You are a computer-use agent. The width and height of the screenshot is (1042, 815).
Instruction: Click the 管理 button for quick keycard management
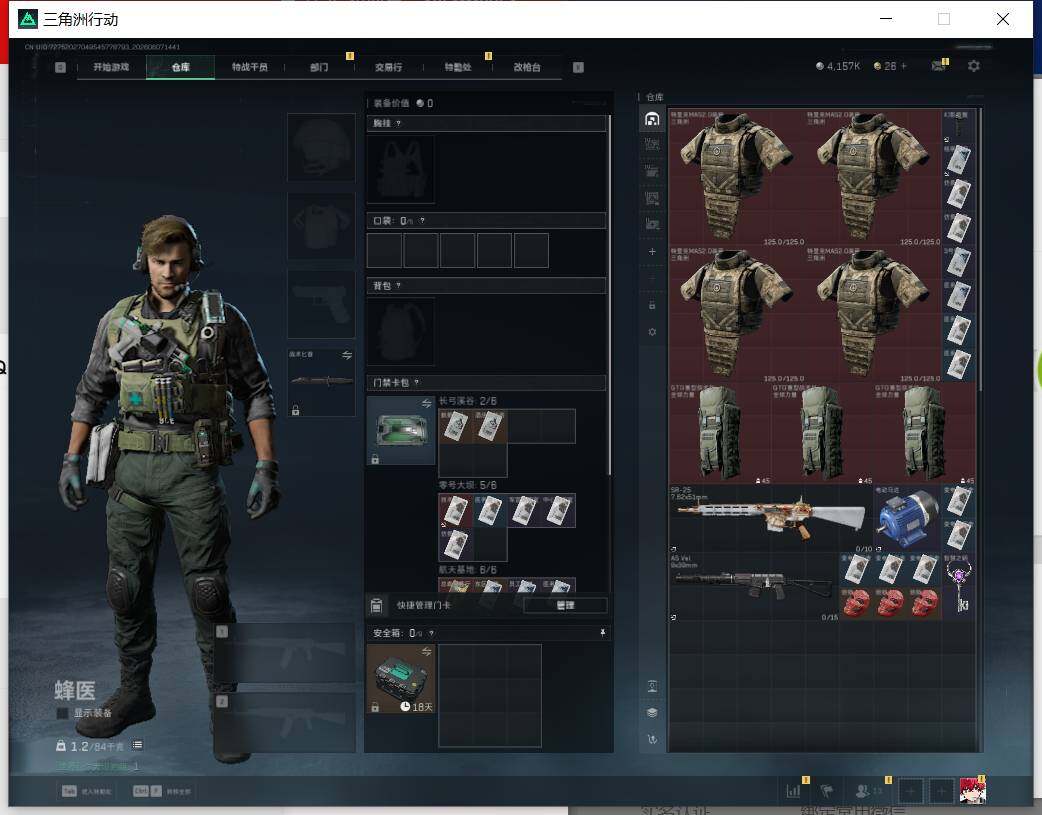tap(565, 606)
